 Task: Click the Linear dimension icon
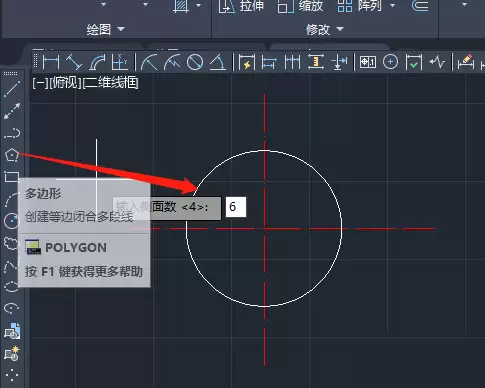coord(51,62)
